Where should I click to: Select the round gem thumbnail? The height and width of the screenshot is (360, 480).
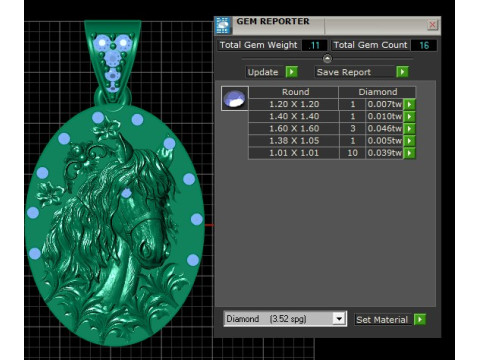[x=235, y=99]
